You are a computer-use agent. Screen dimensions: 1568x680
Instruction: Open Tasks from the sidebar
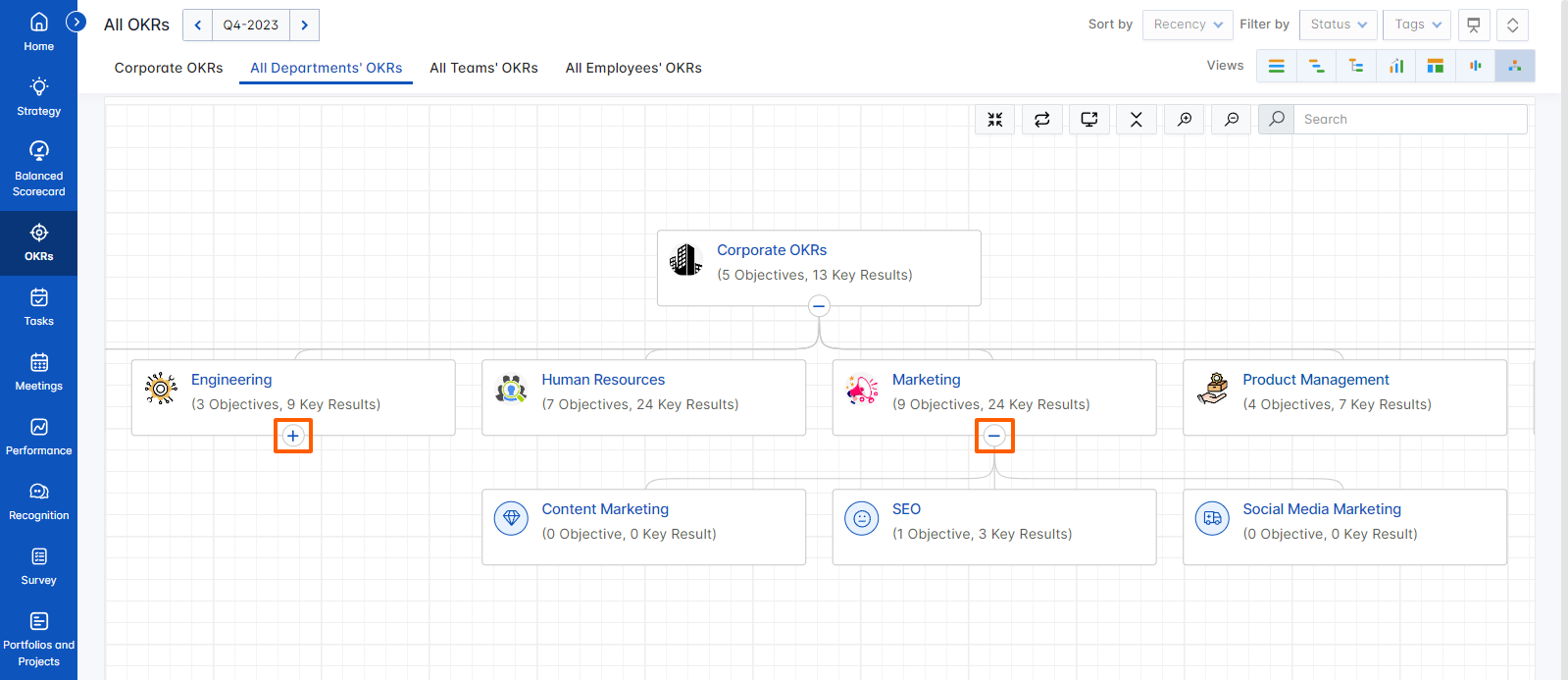coord(38,308)
